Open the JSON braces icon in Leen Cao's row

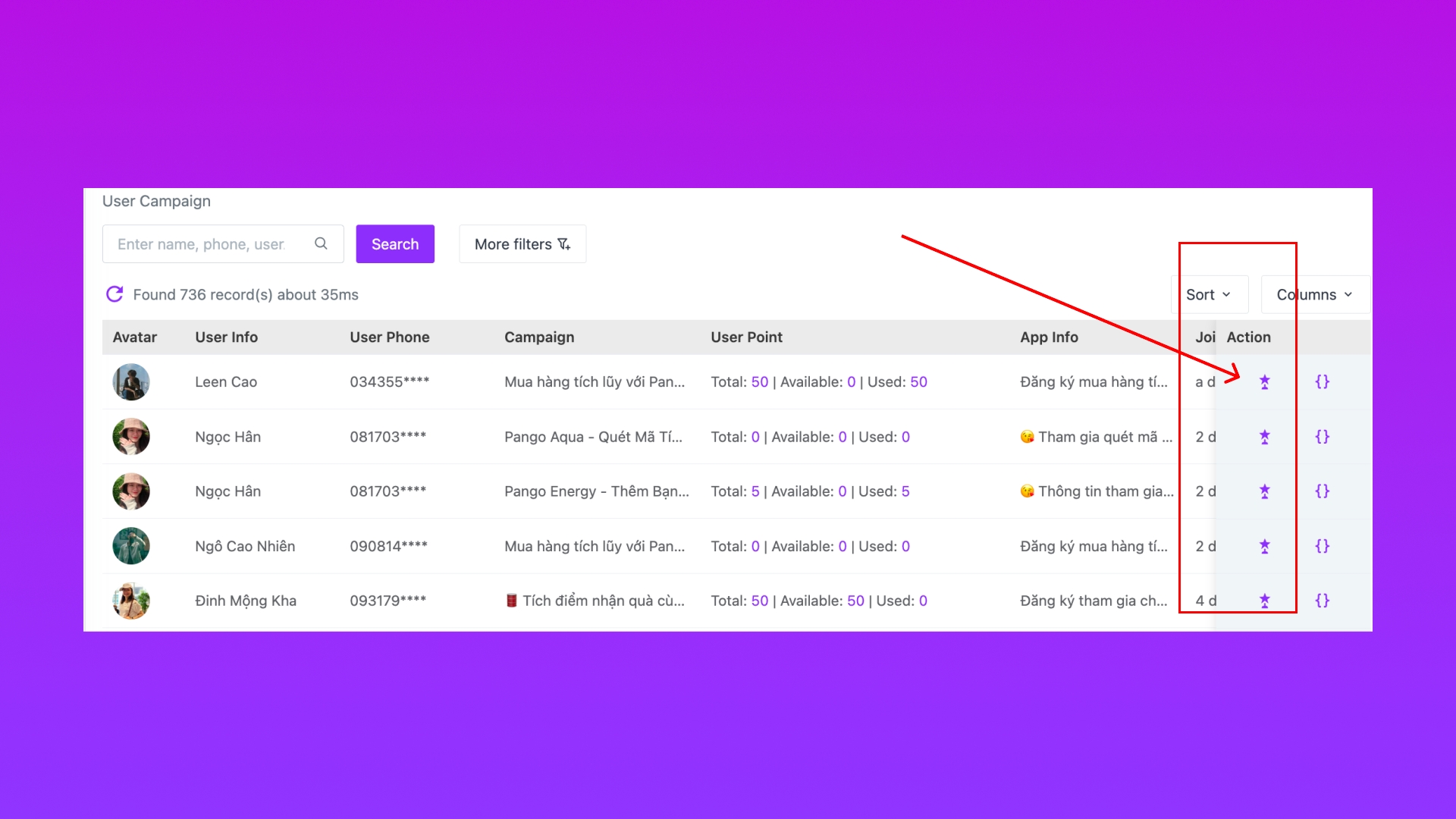pos(1322,382)
